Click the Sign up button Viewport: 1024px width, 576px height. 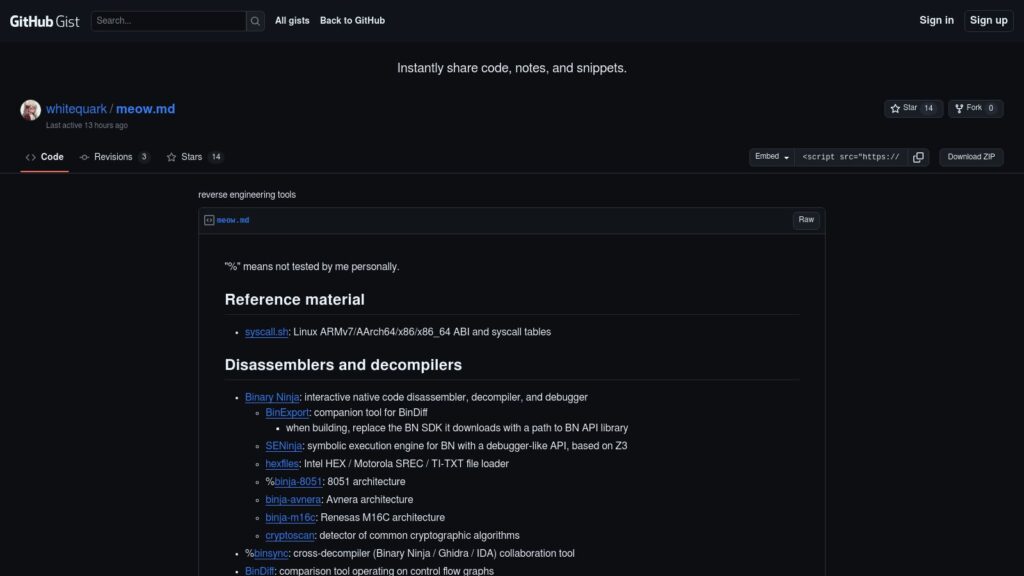click(988, 21)
